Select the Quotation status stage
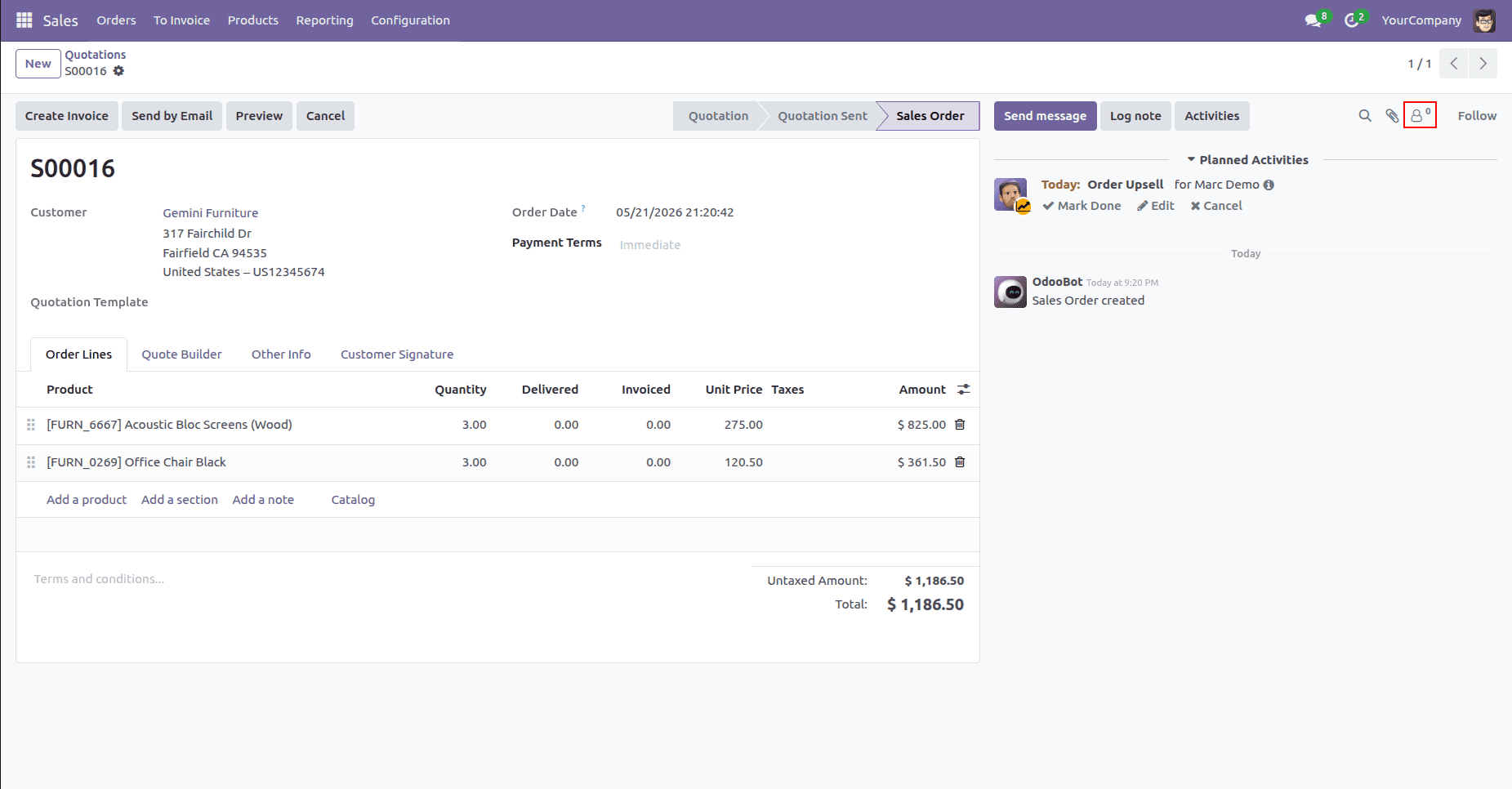The width and height of the screenshot is (1512, 789). point(718,116)
